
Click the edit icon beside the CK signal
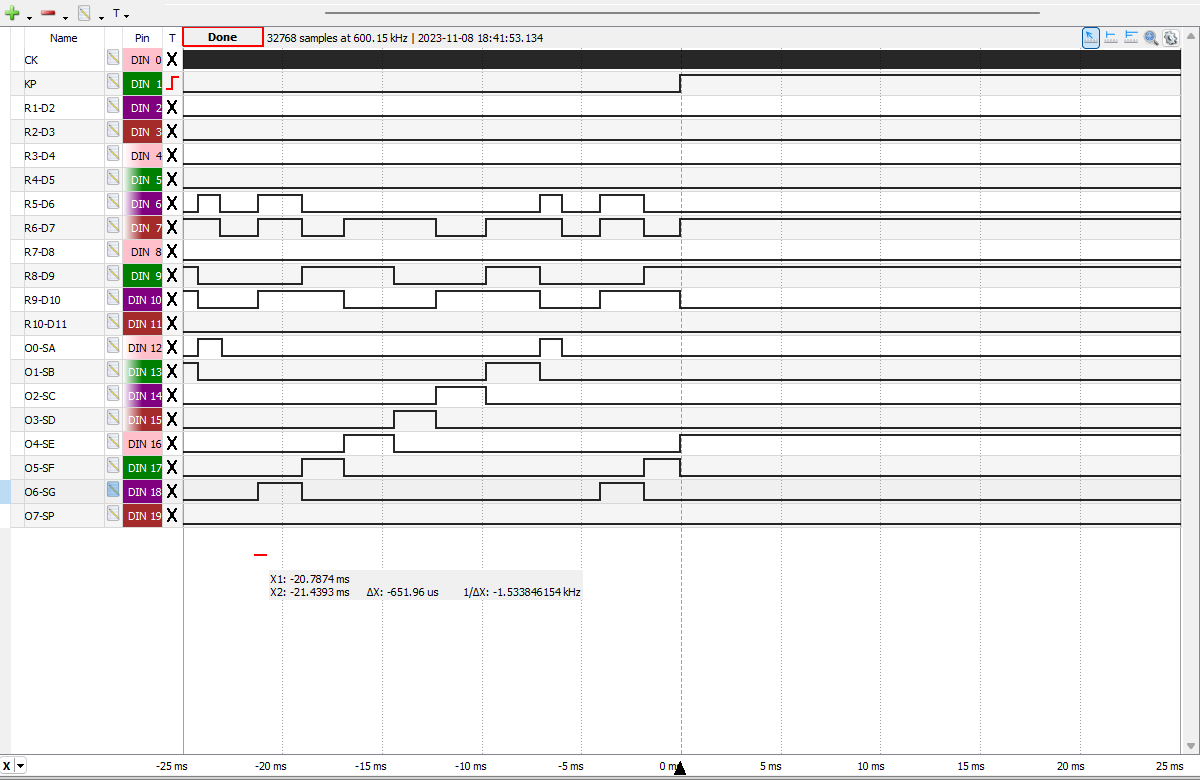(x=114, y=60)
